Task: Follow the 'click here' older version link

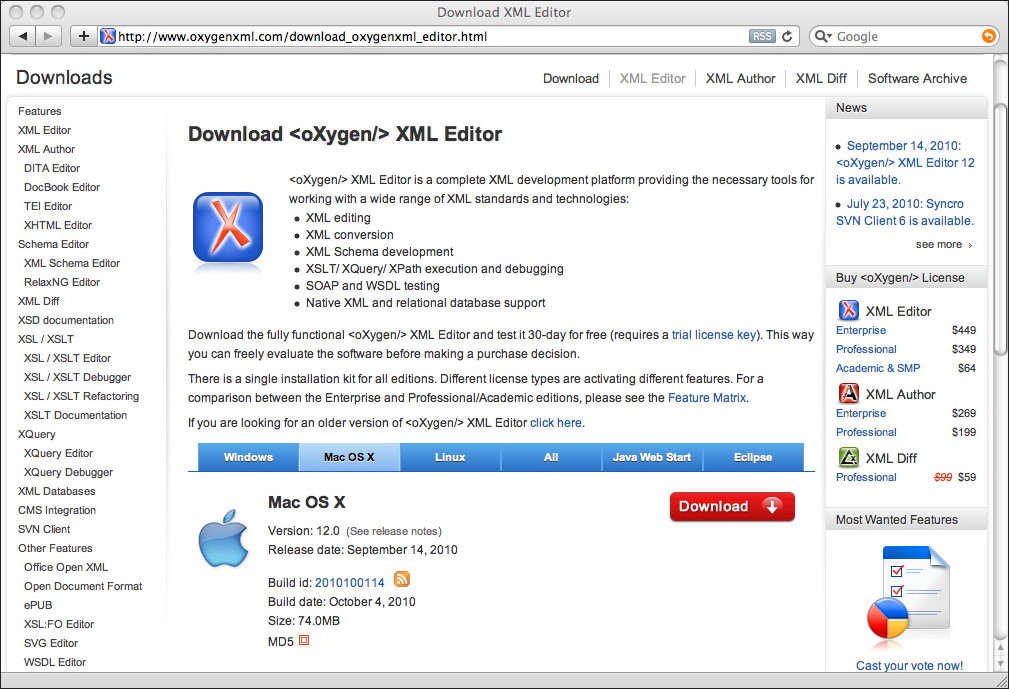Action: [x=556, y=423]
